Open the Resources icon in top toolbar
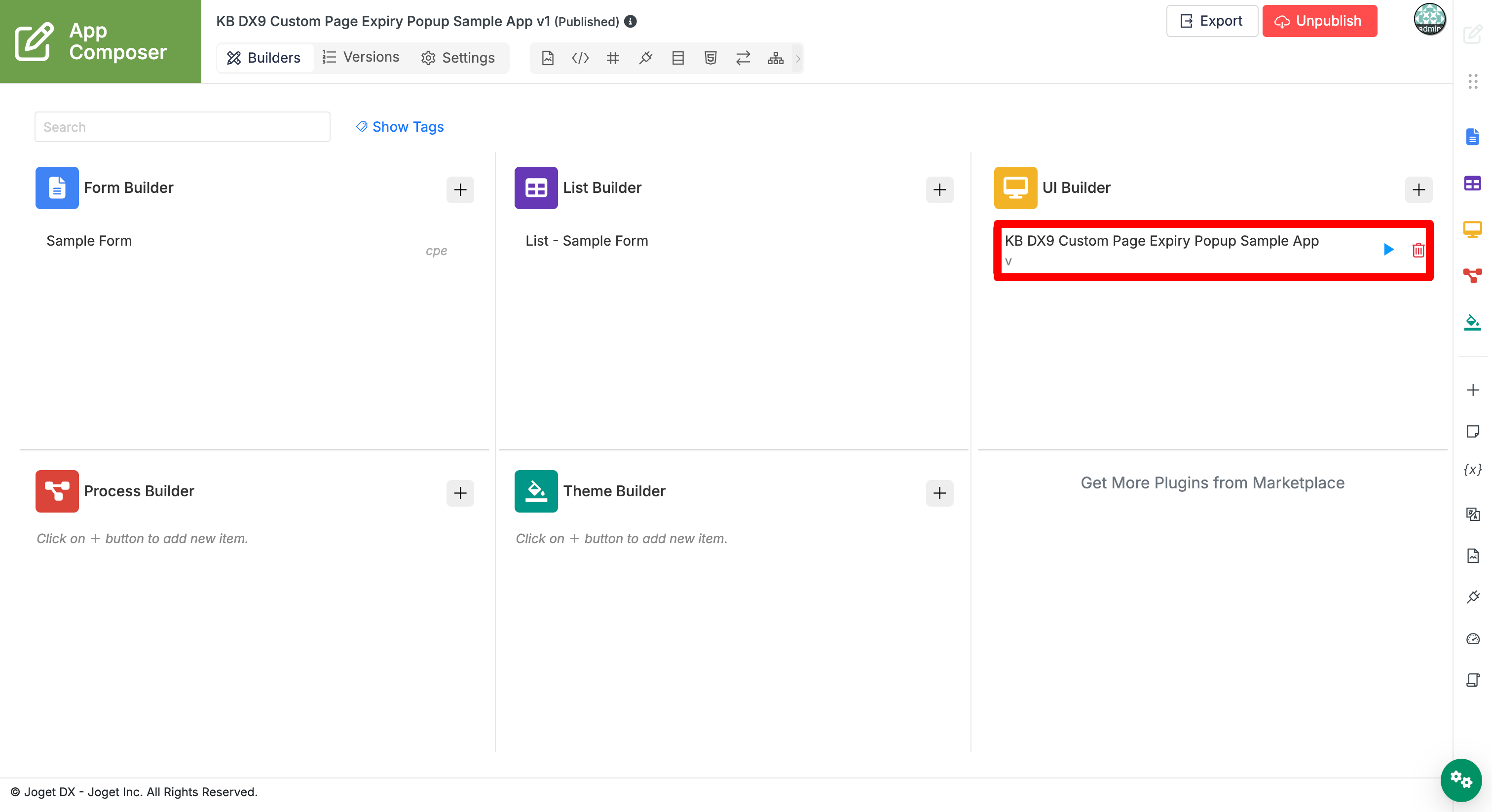 tap(547, 58)
